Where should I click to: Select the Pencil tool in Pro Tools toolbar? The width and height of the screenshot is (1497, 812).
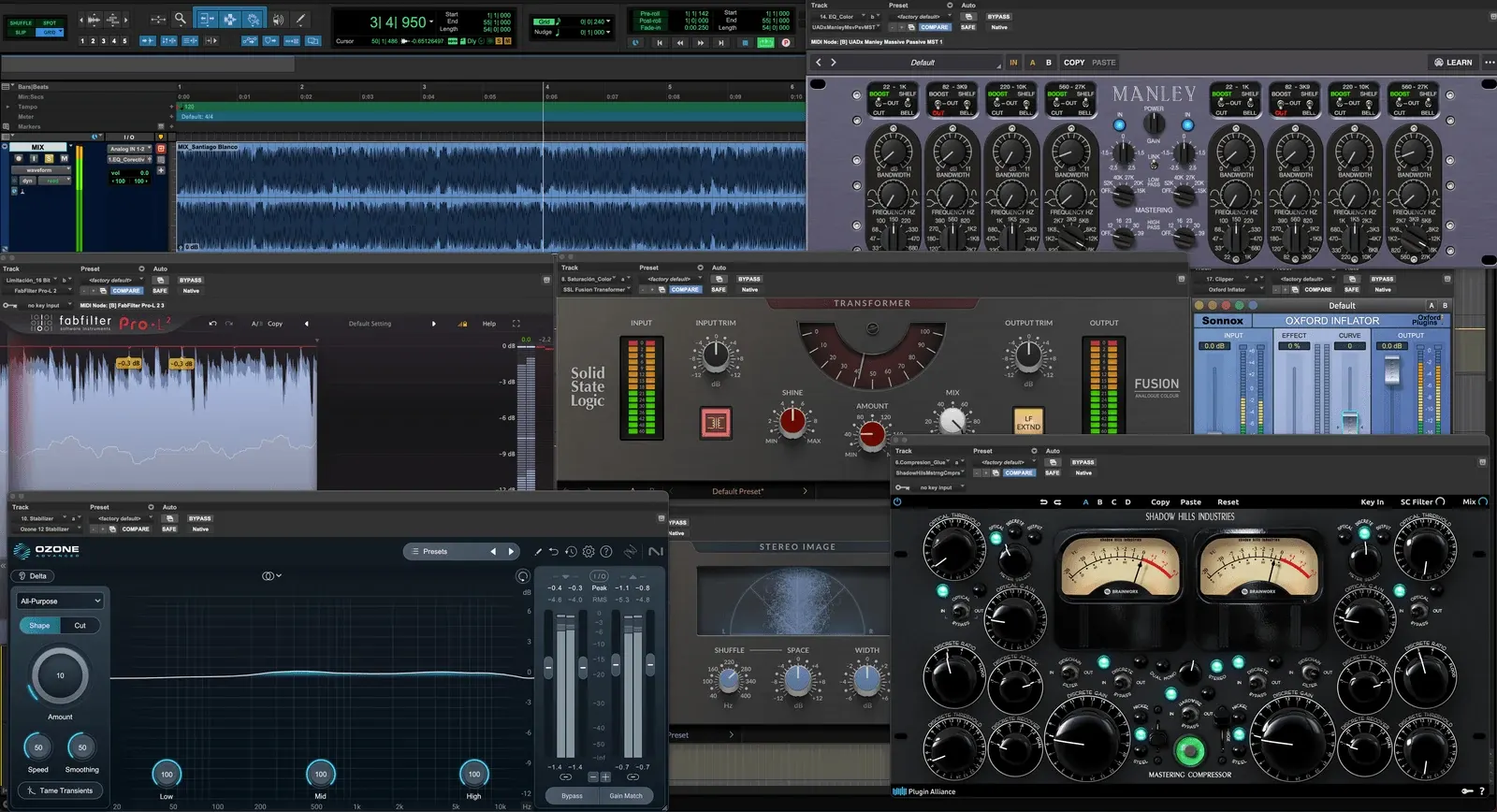(300, 19)
